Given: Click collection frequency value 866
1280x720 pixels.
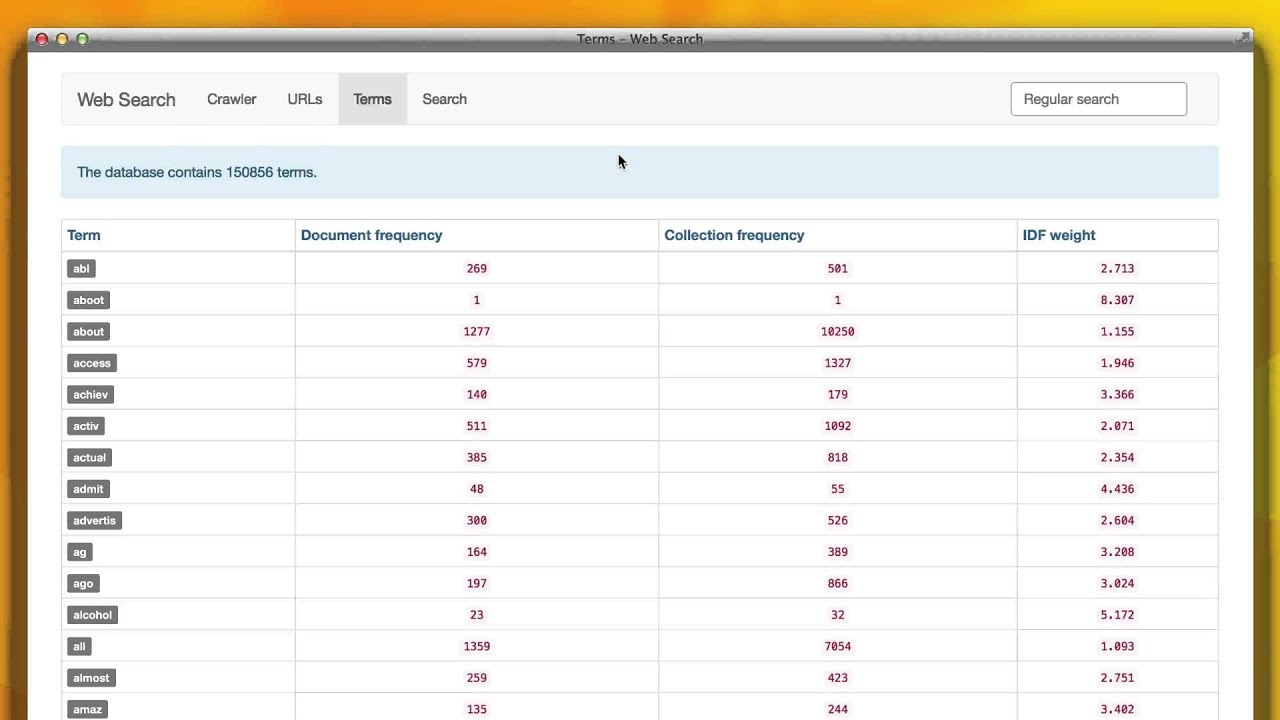Looking at the screenshot, I should coord(837,583).
